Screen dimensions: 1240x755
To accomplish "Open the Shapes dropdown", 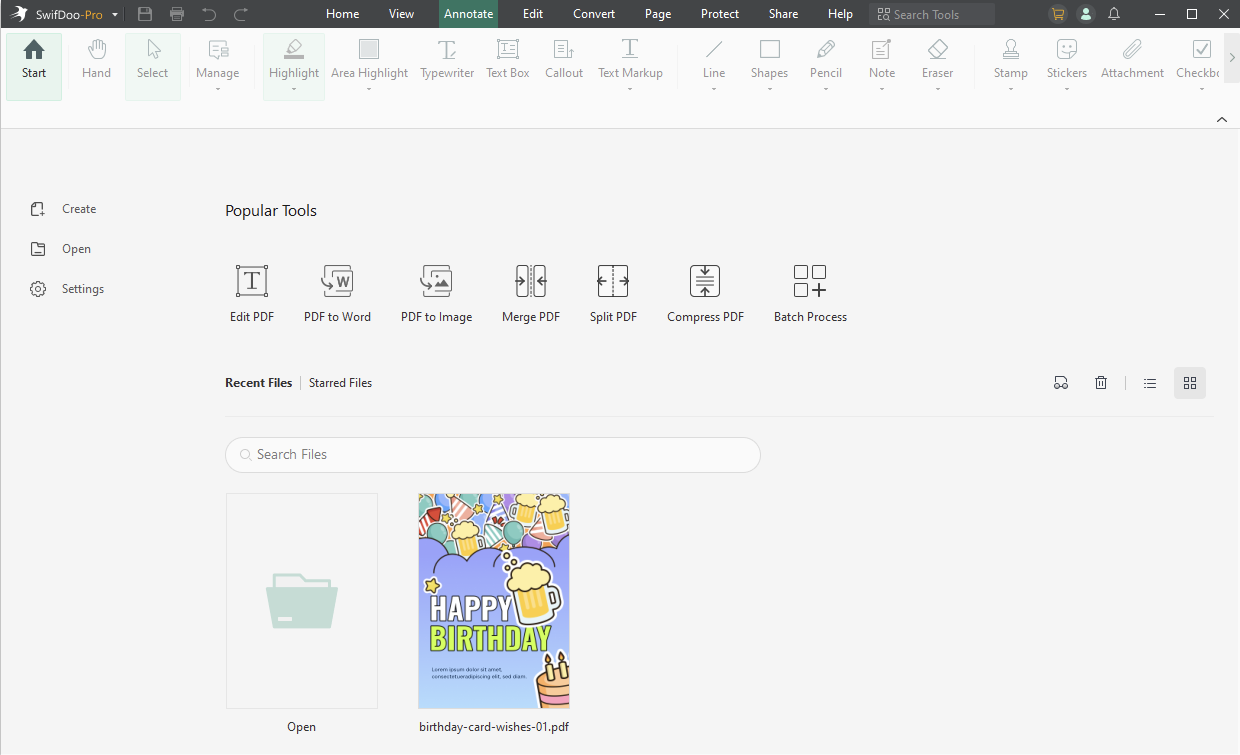I will tap(770, 90).
